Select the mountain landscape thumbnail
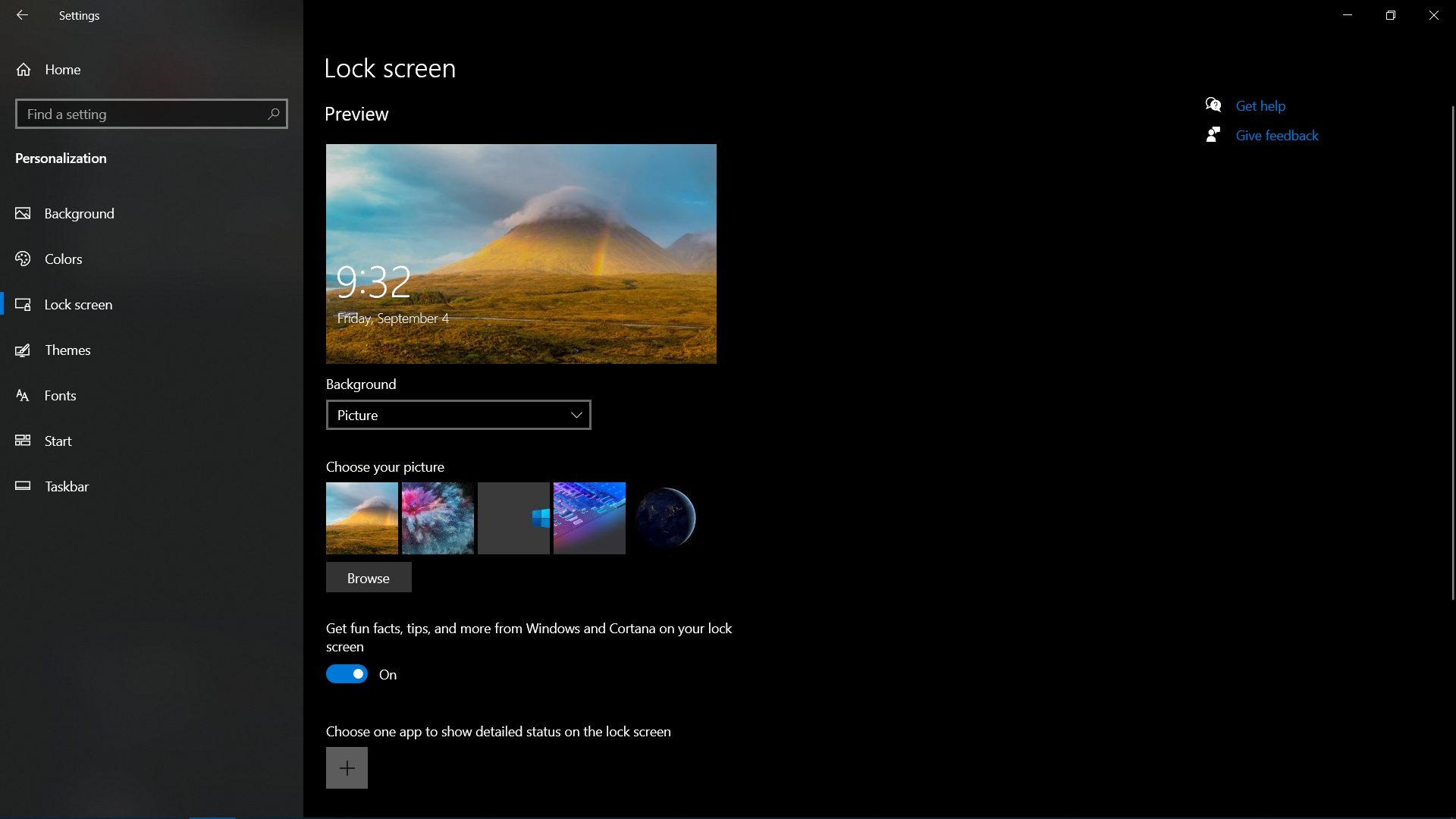The width and height of the screenshot is (1456, 819). point(361,517)
